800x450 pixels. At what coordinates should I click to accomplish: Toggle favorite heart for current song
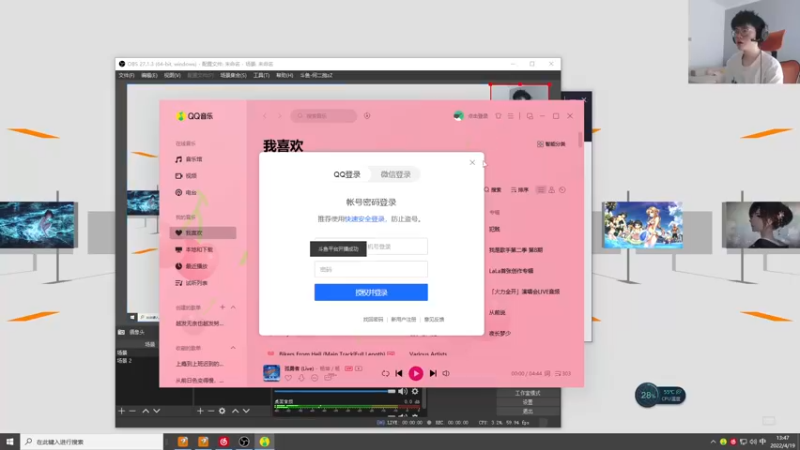[x=288, y=378]
